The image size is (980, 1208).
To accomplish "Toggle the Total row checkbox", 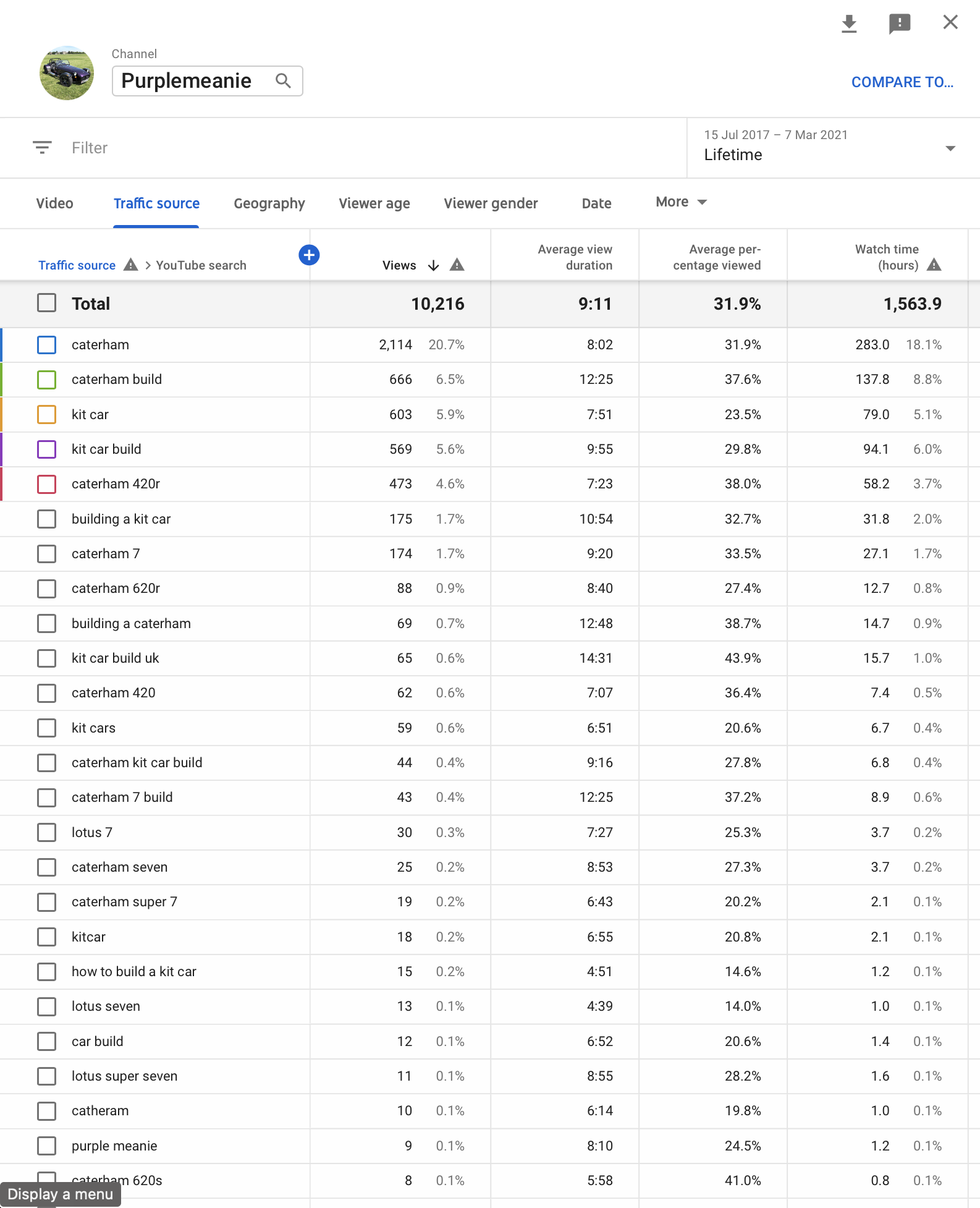I will click(x=46, y=303).
